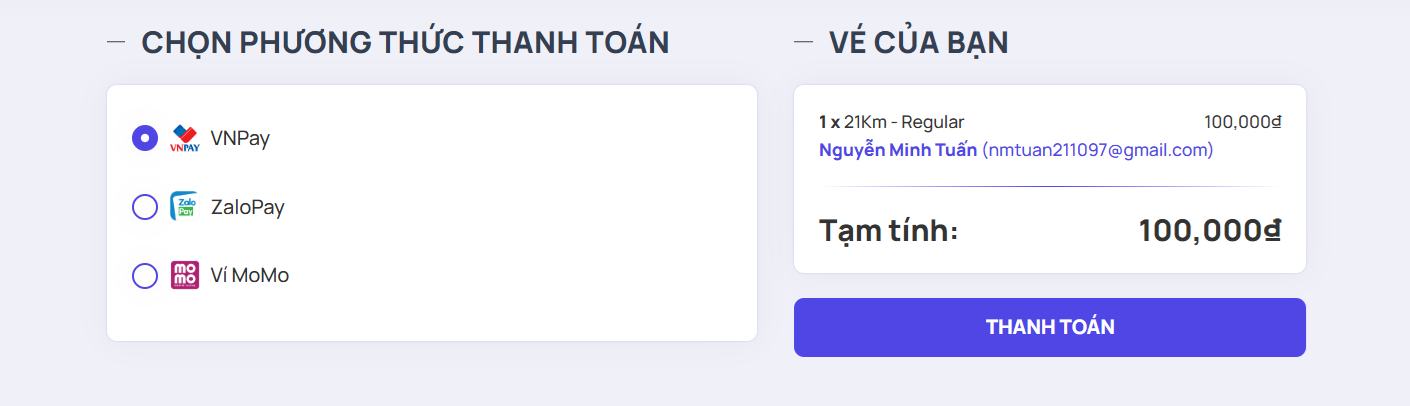Click the CHỌN PHƯƠNG THỨC THANH TOÁN heading
The width and height of the screenshot is (1410, 406).
point(405,42)
